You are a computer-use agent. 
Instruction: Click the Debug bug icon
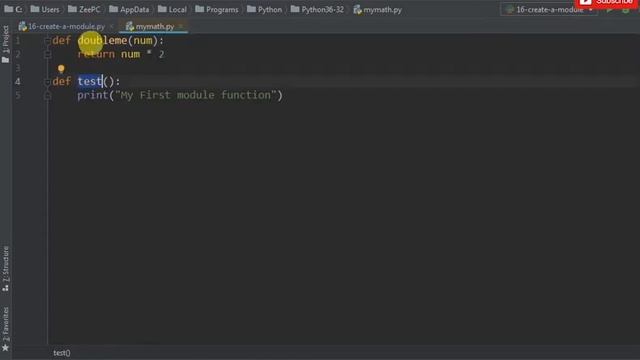coord(626,9)
